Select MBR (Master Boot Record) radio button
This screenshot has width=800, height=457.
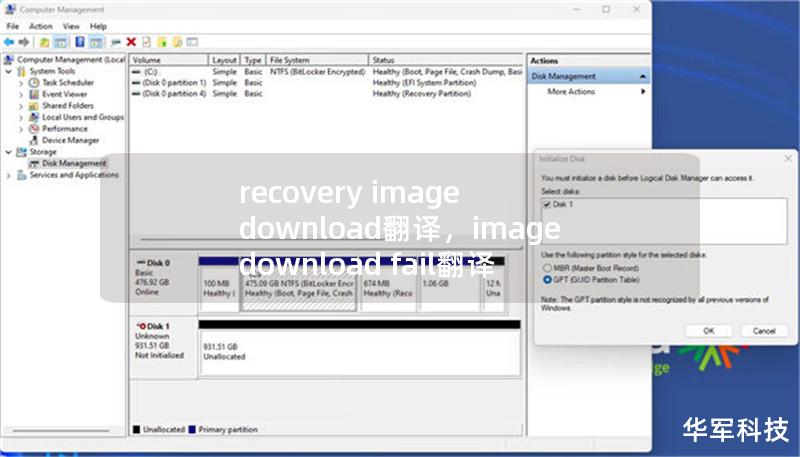(547, 268)
